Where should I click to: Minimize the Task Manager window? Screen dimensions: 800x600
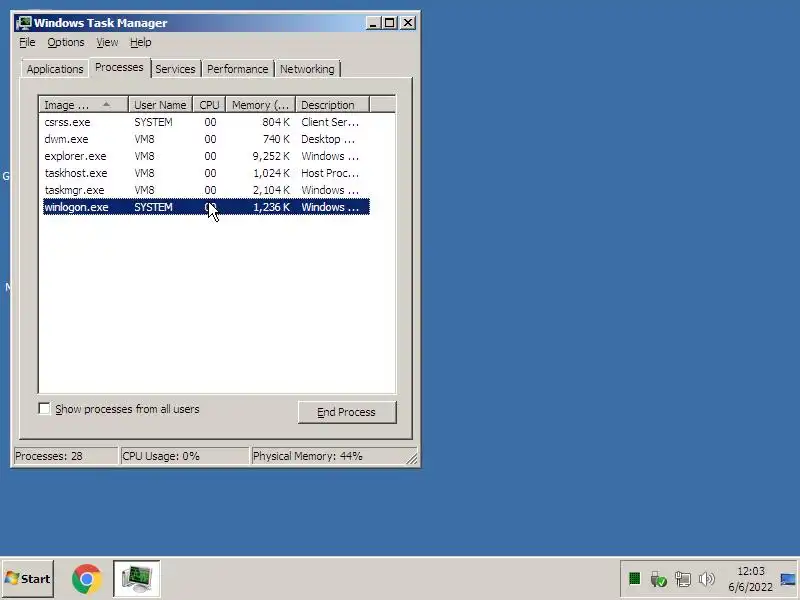coord(373,23)
